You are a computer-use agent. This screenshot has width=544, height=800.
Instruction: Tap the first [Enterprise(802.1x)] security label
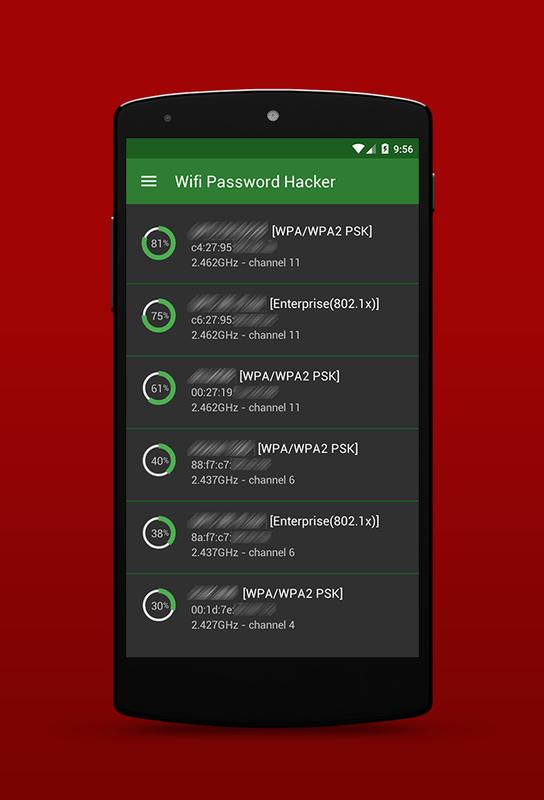coord(325,304)
